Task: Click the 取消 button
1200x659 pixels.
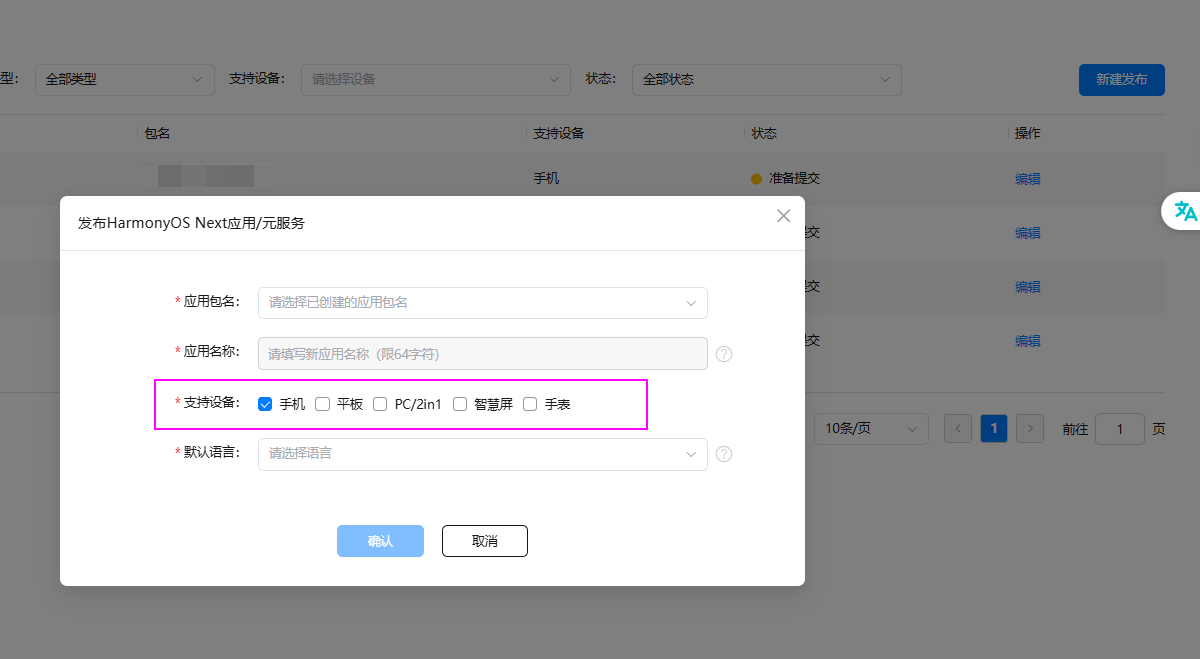Action: 484,541
